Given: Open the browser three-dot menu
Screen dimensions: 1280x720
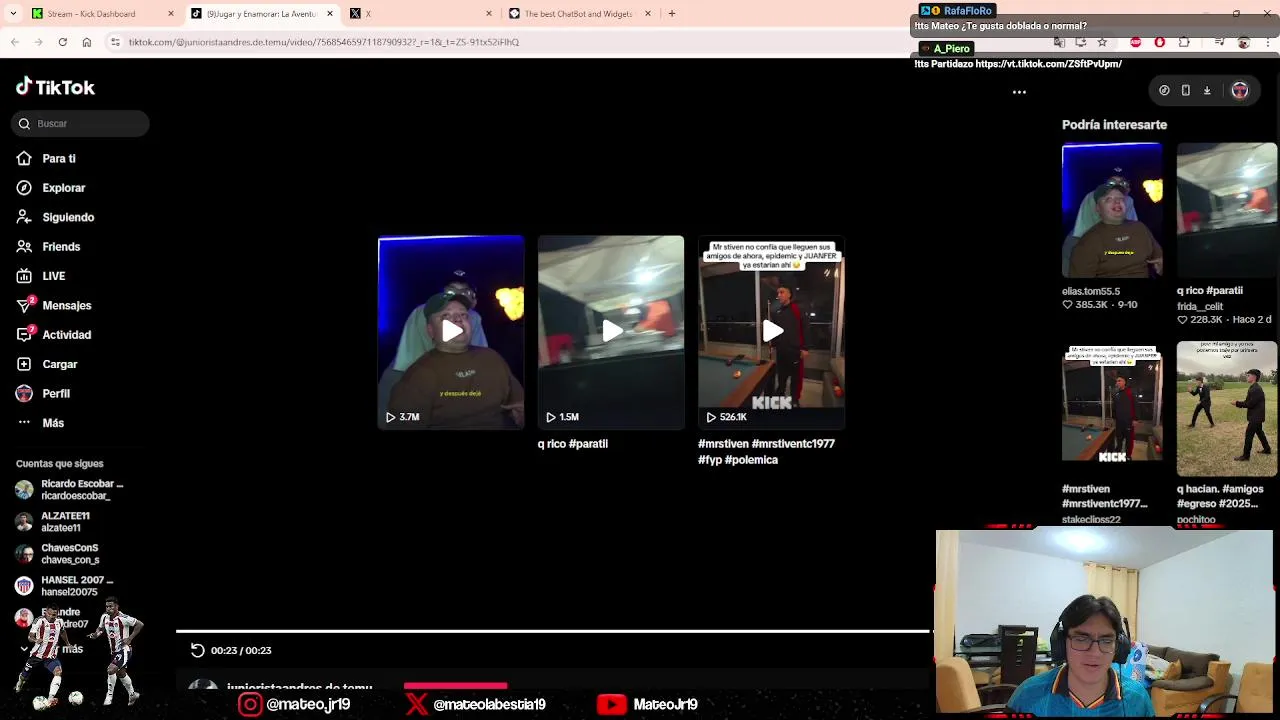Looking at the screenshot, I should [x=1268, y=42].
